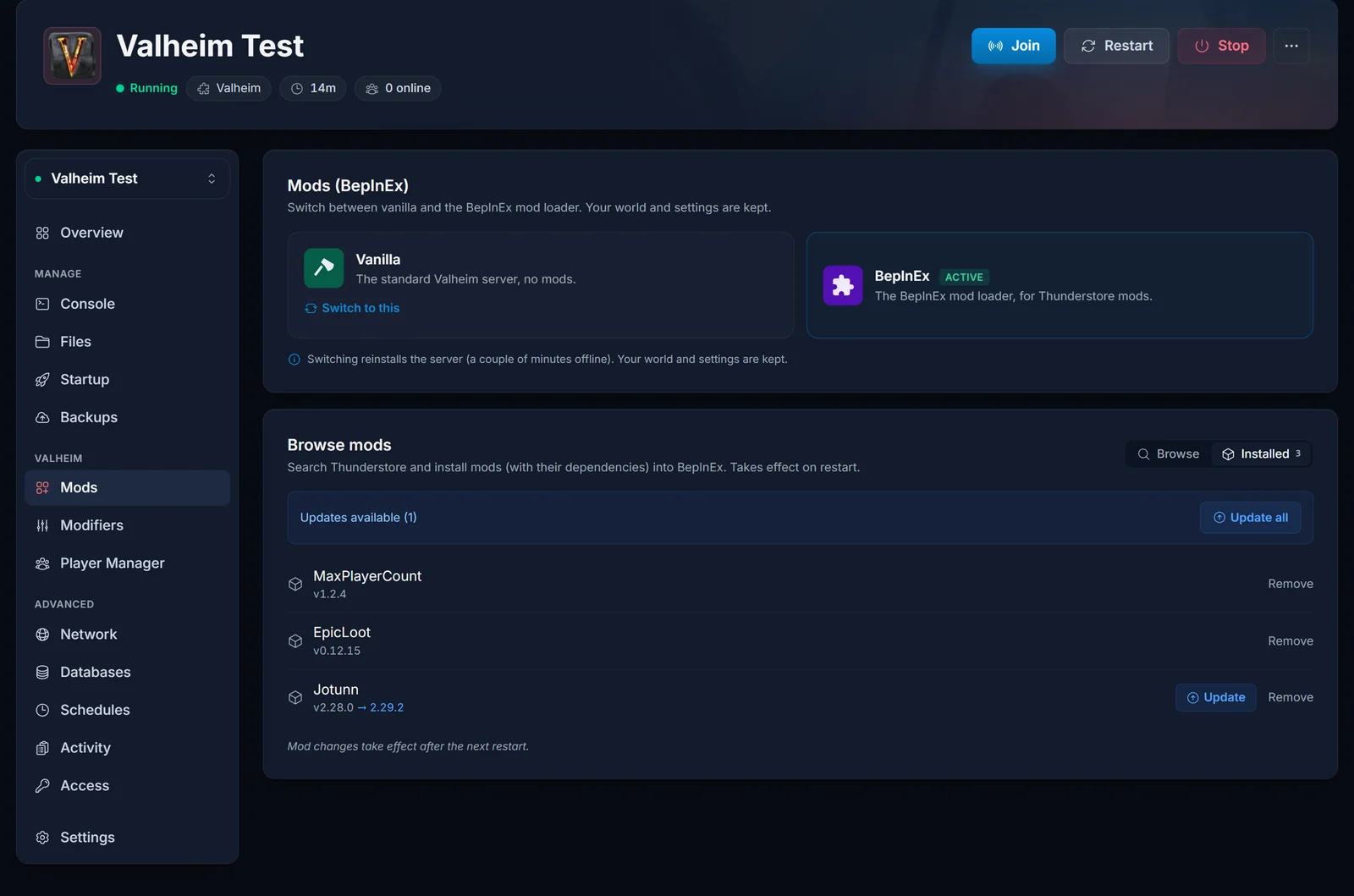
Task: Open the Overview page
Action: click(x=127, y=233)
